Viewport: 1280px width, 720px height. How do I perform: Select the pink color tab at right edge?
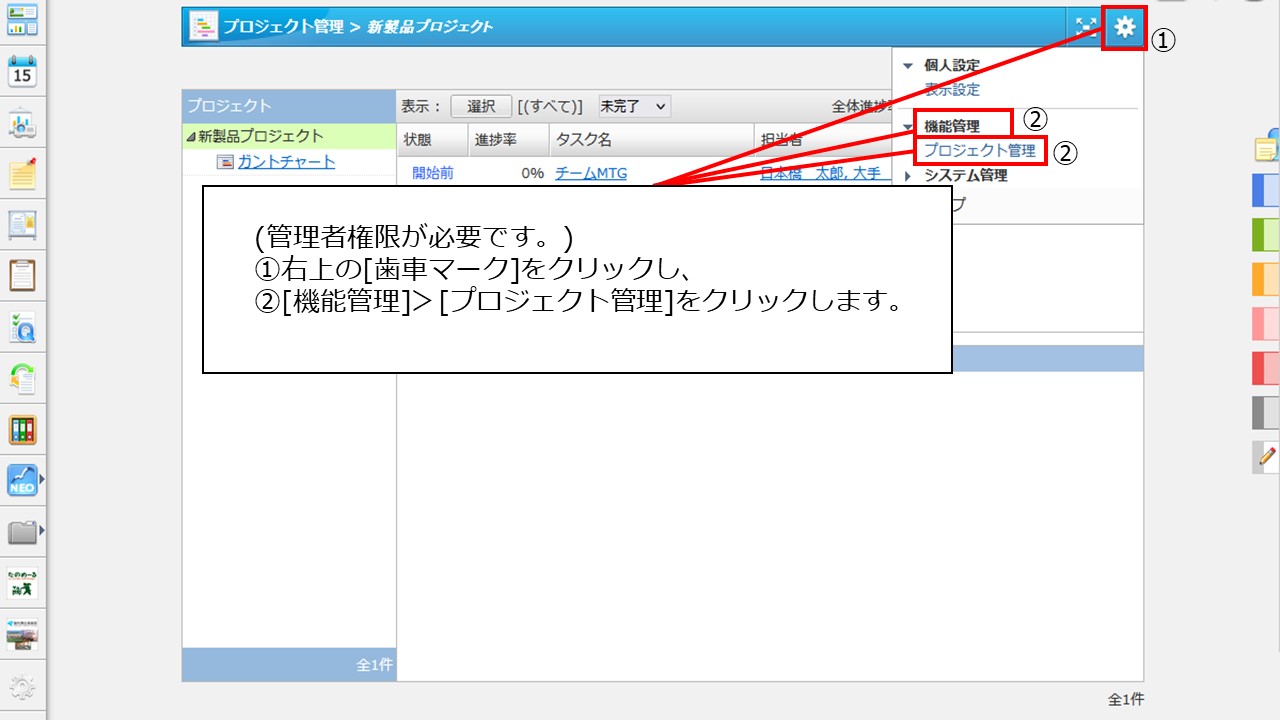click(1267, 323)
